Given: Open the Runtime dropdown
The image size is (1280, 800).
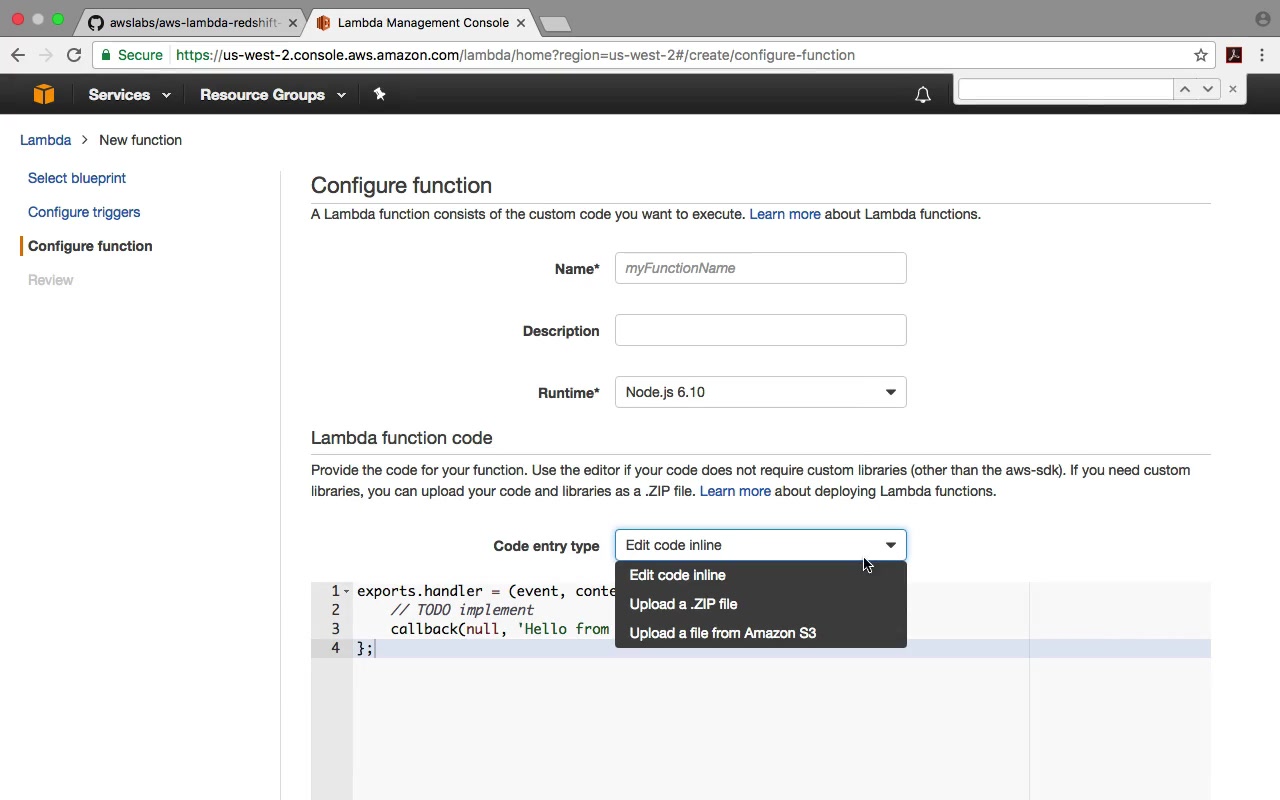Looking at the screenshot, I should [760, 392].
